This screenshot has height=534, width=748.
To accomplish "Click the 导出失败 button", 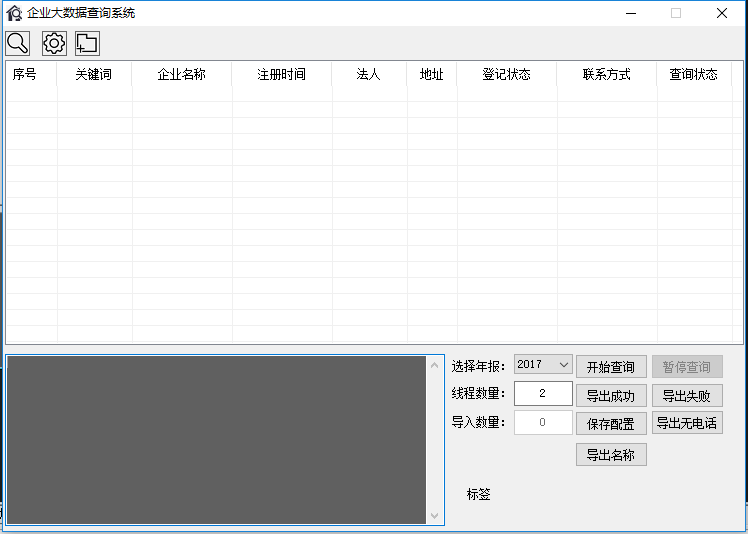I will click(687, 396).
